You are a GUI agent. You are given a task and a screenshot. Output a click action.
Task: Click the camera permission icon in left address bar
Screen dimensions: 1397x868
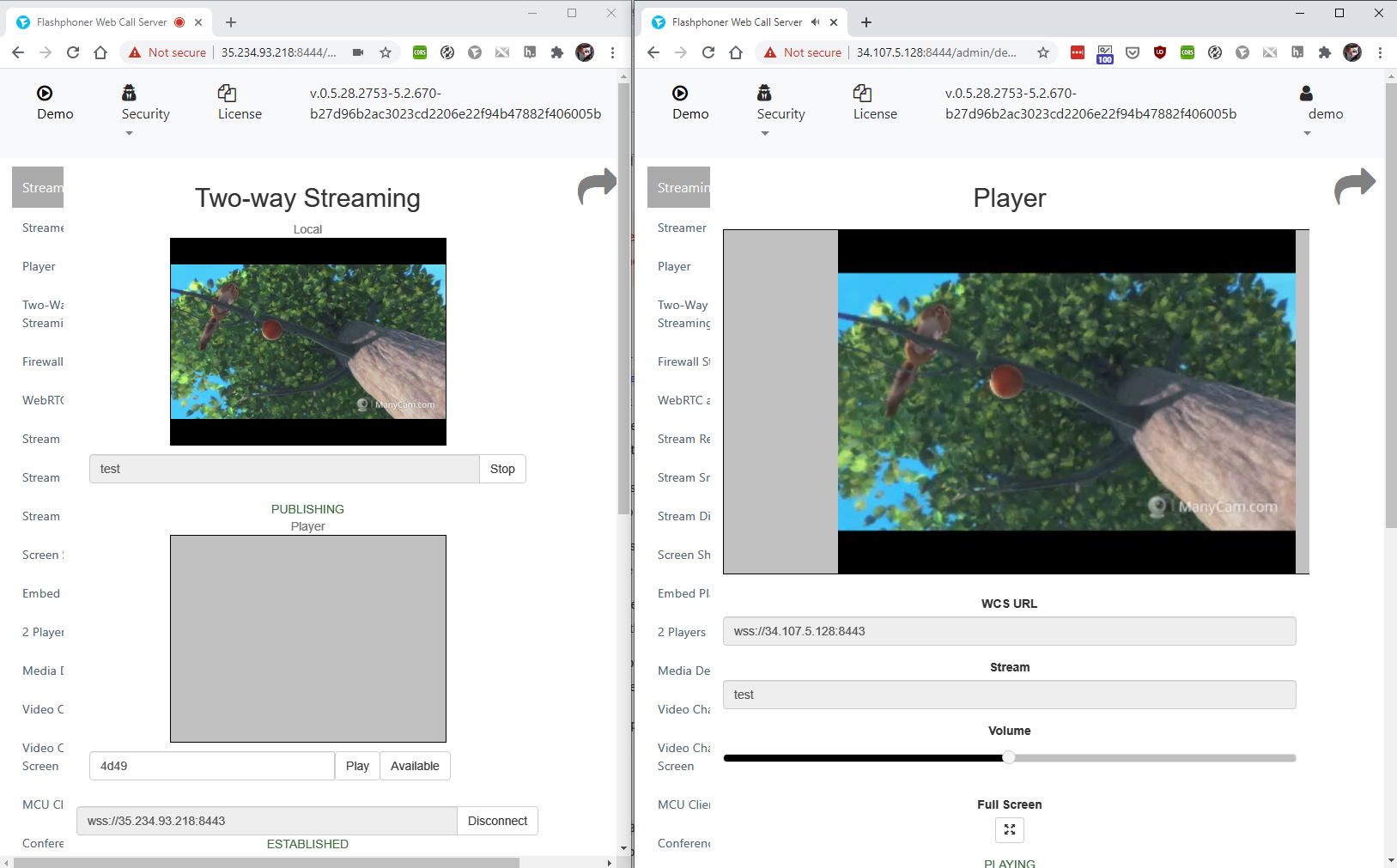(x=358, y=52)
